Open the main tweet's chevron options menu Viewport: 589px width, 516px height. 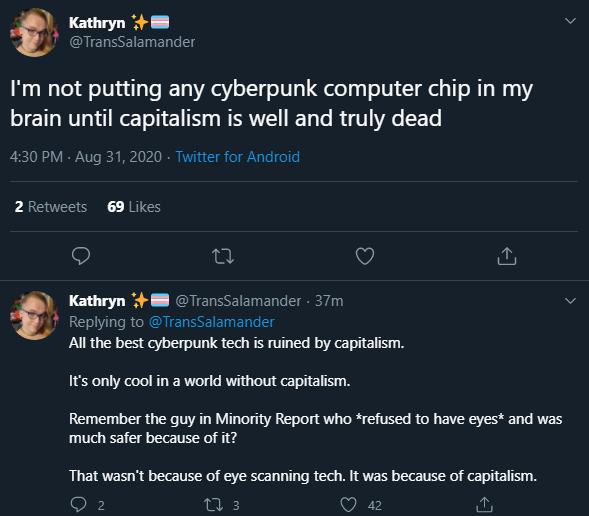tap(570, 21)
